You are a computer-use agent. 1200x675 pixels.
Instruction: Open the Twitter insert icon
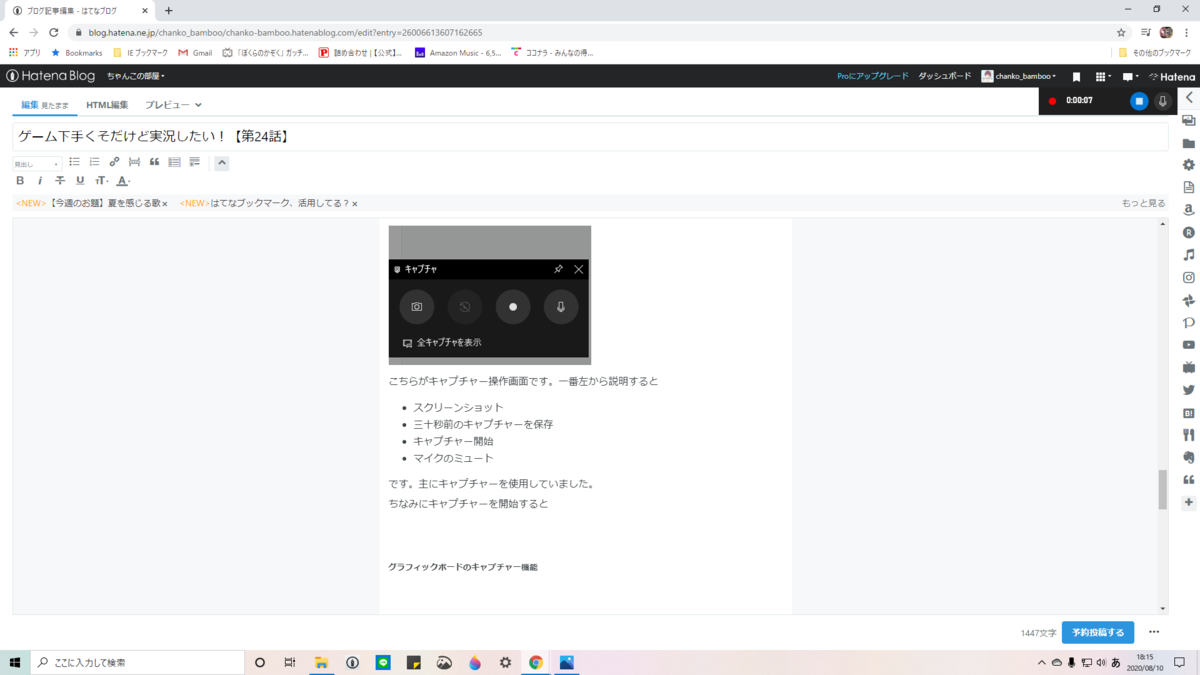click(x=1189, y=390)
